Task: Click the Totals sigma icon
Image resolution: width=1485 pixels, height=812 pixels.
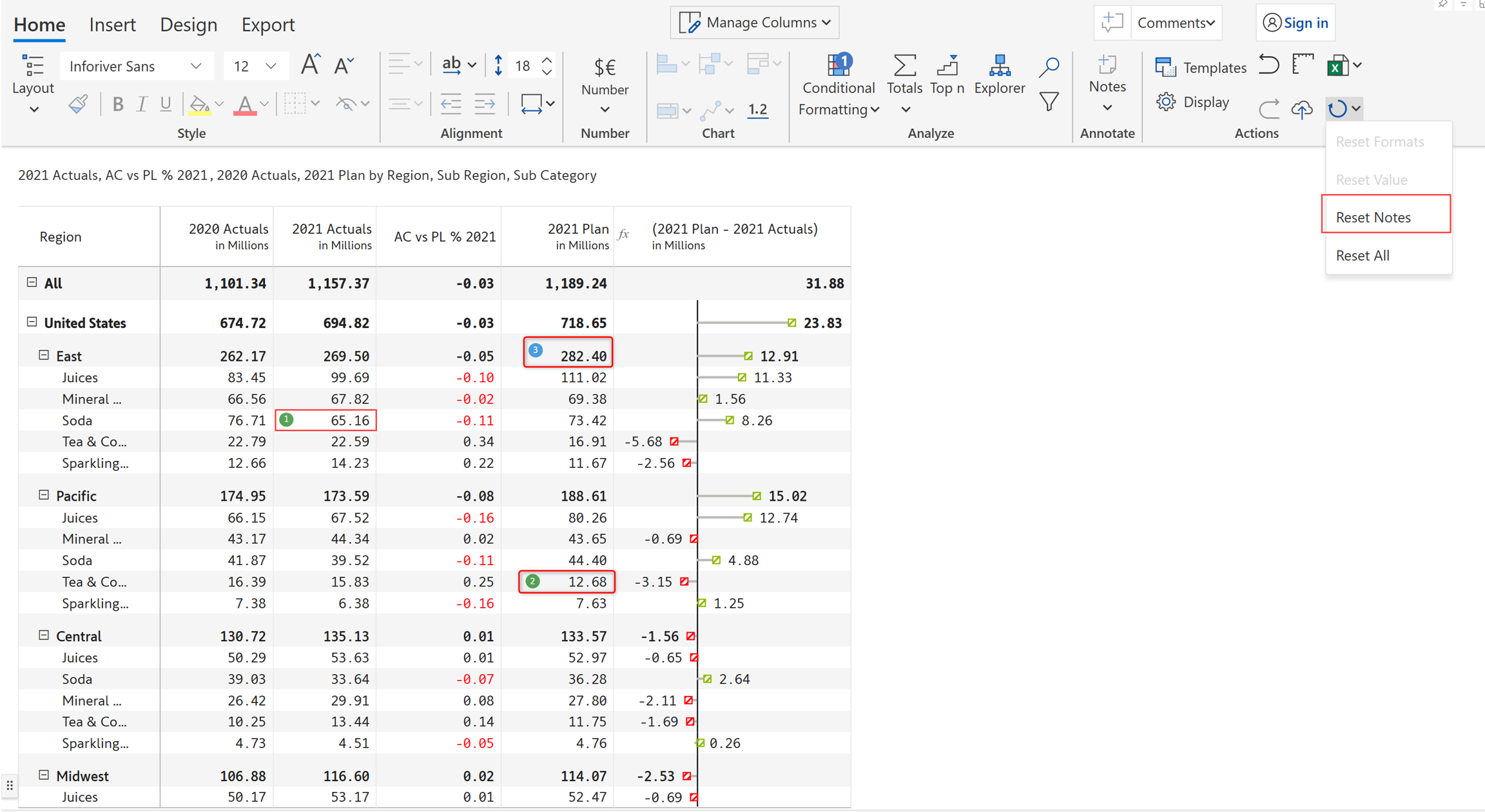Action: (904, 66)
